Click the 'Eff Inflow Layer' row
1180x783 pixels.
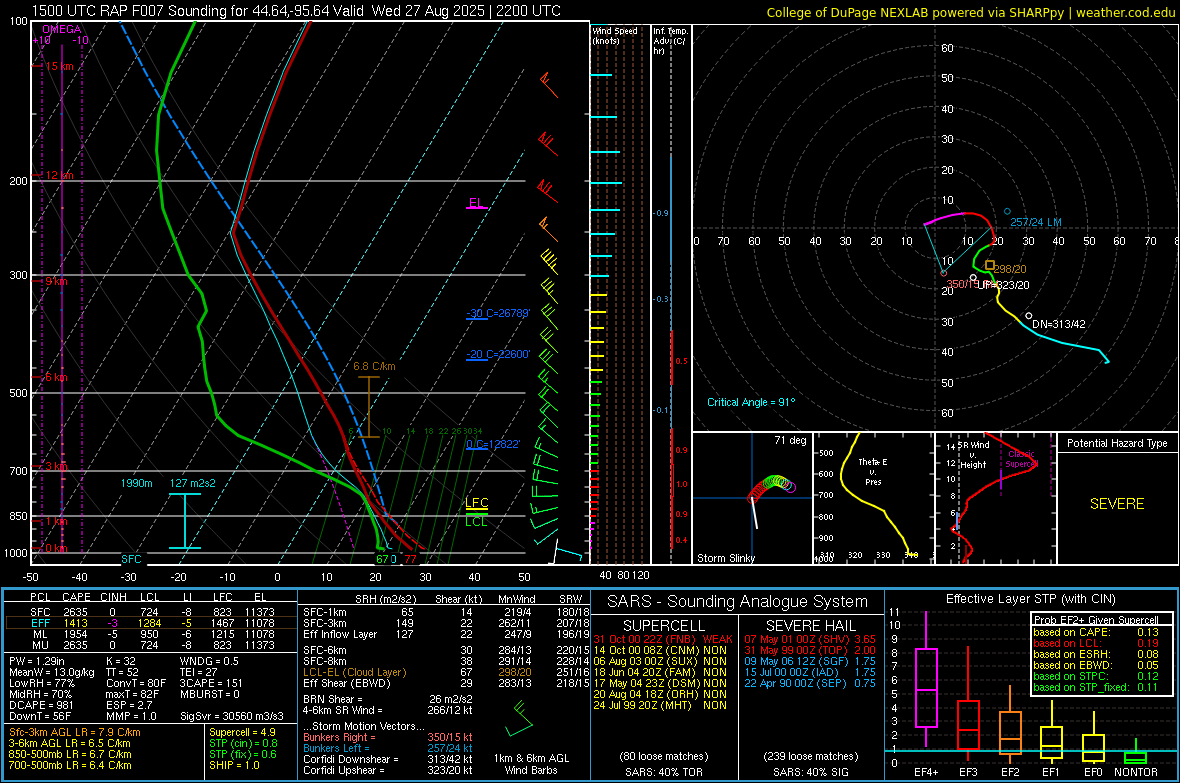pyautogui.click(x=446, y=634)
